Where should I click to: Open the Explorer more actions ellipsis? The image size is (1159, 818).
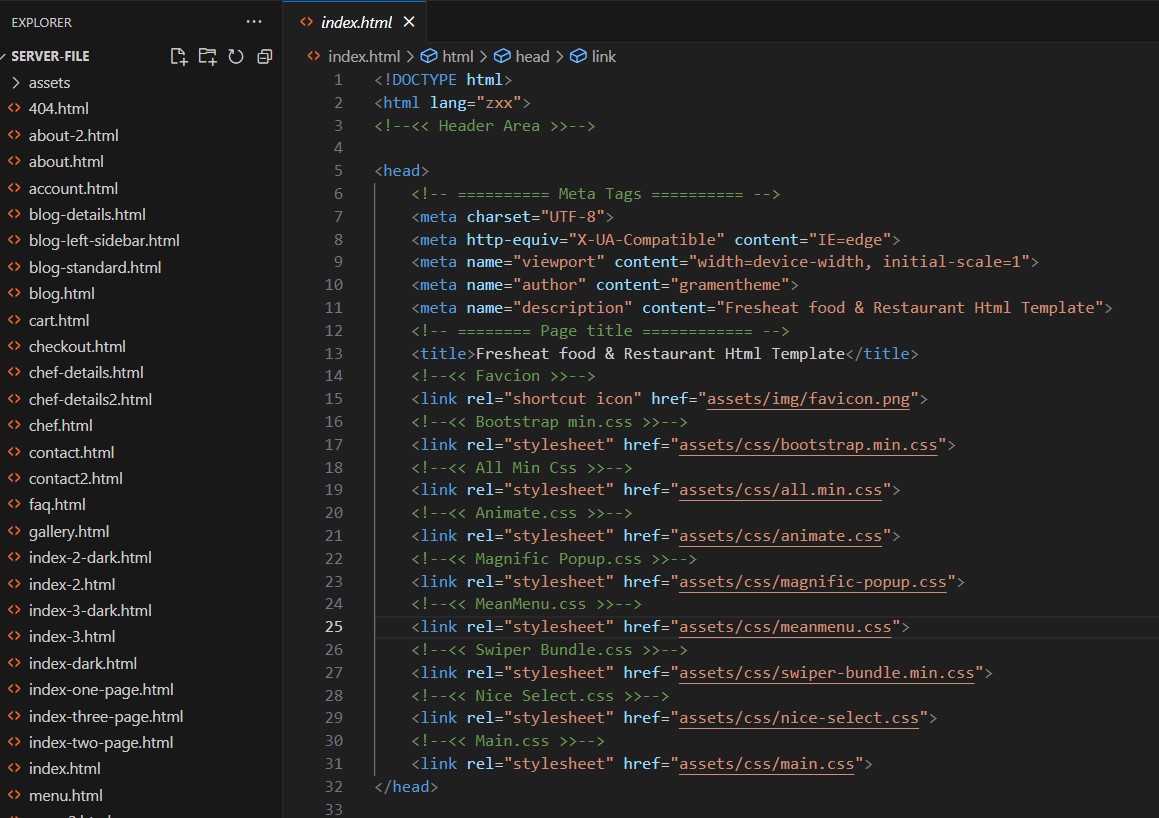254,21
